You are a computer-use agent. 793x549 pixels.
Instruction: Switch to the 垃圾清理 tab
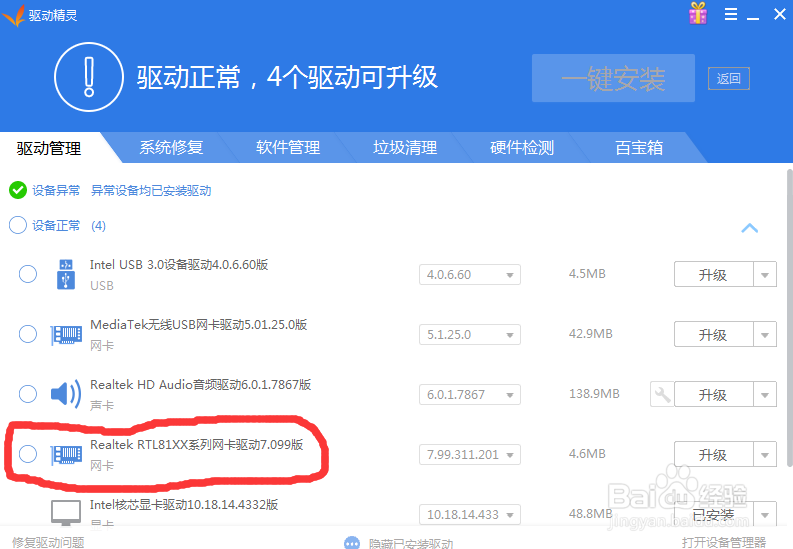point(405,148)
